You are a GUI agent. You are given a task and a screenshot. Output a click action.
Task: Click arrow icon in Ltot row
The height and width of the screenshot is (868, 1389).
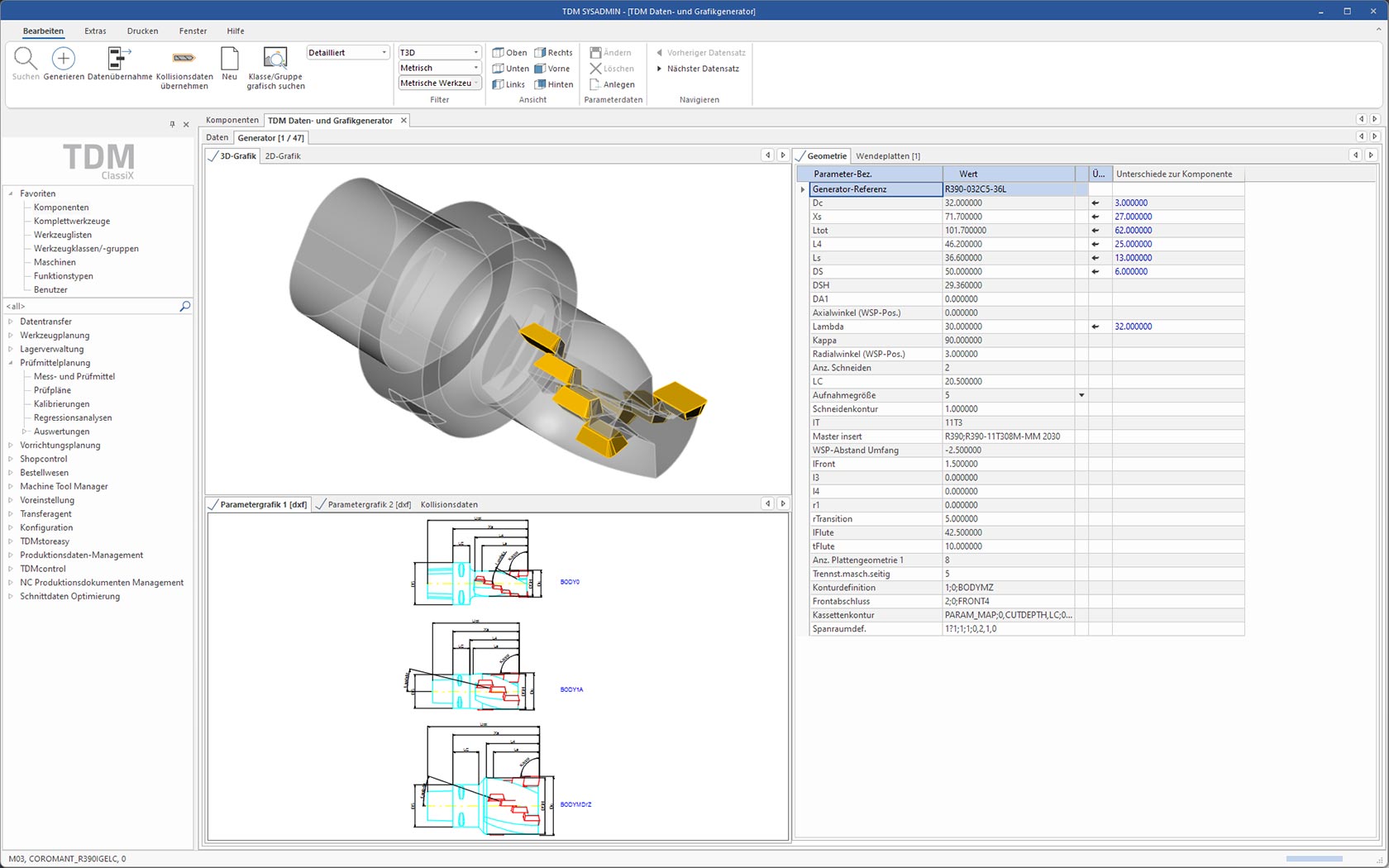(1095, 231)
